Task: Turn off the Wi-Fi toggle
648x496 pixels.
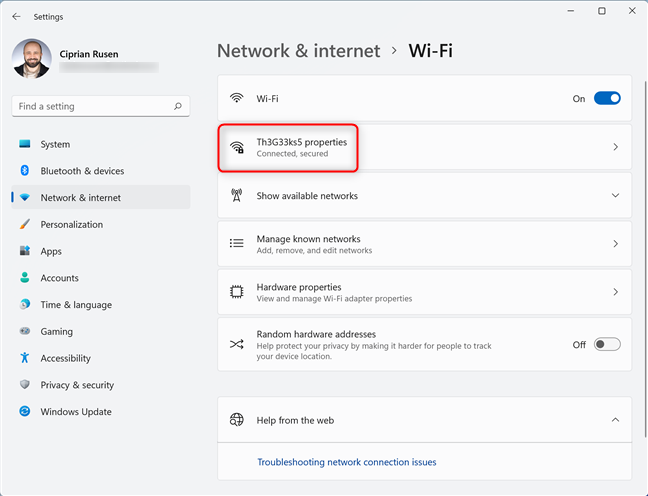Action: (607, 98)
